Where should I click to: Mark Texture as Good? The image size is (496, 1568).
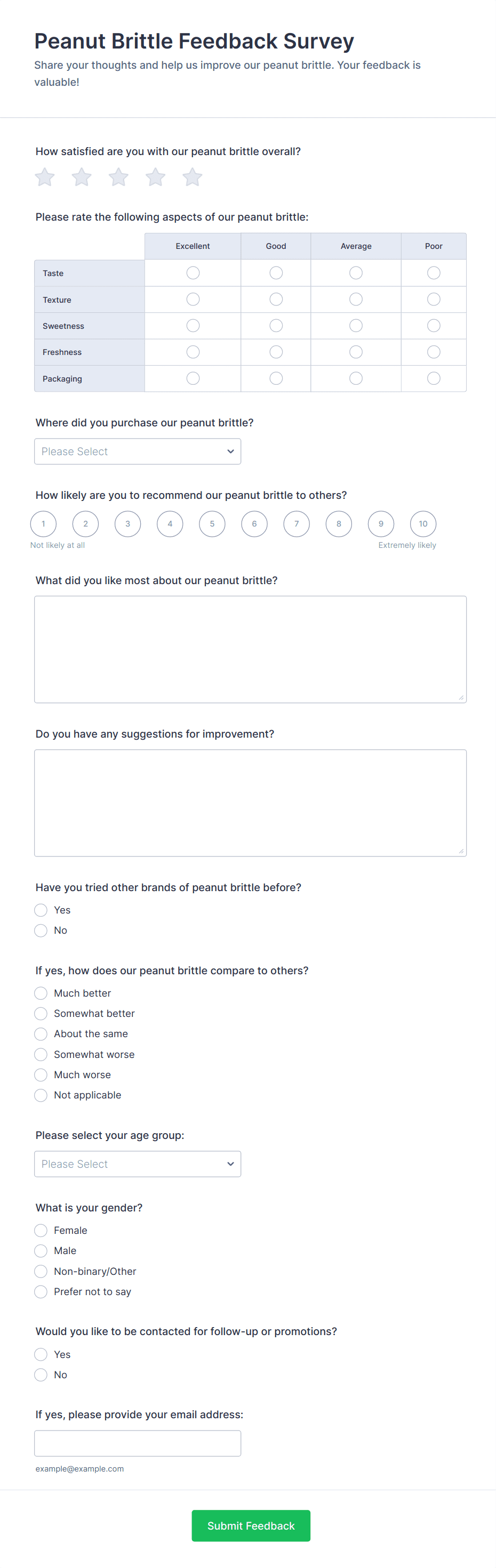click(276, 300)
